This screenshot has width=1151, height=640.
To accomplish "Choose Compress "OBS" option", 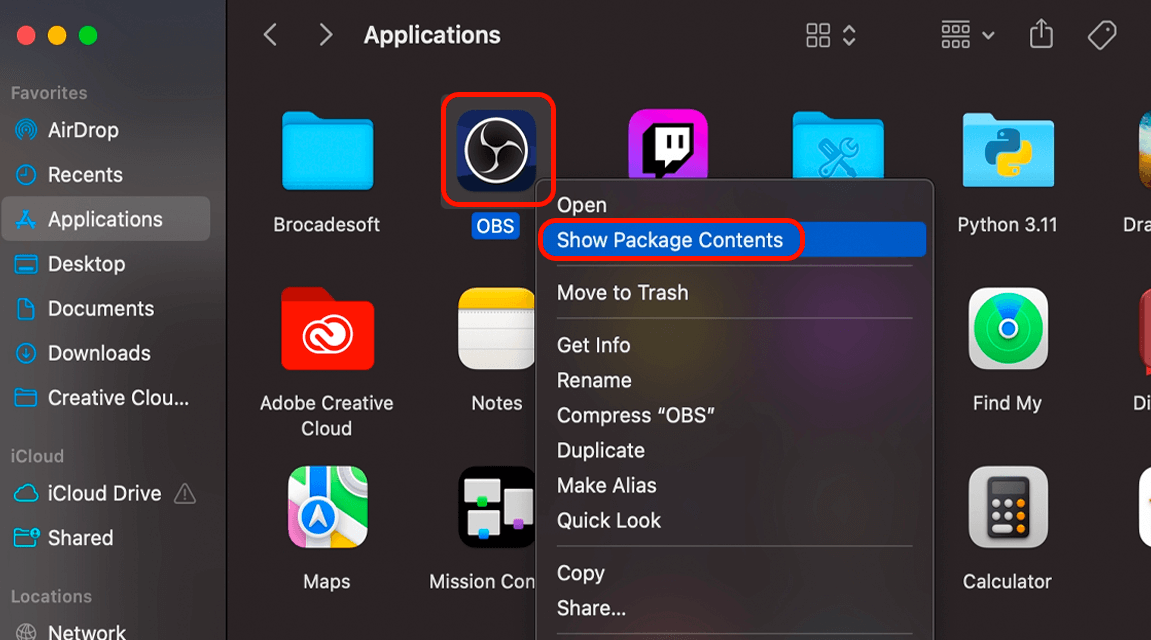I will (x=636, y=415).
